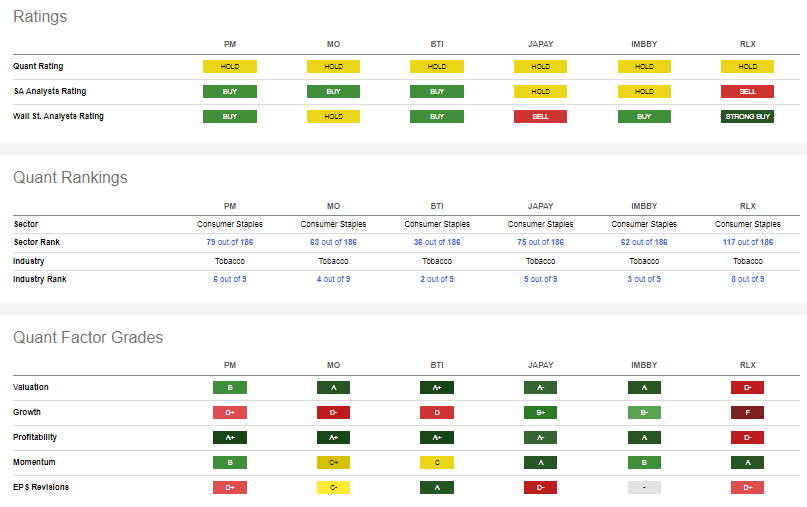807x507 pixels.
Task: Click PM SA Analysts Rating BUY badge
Action: (230, 92)
